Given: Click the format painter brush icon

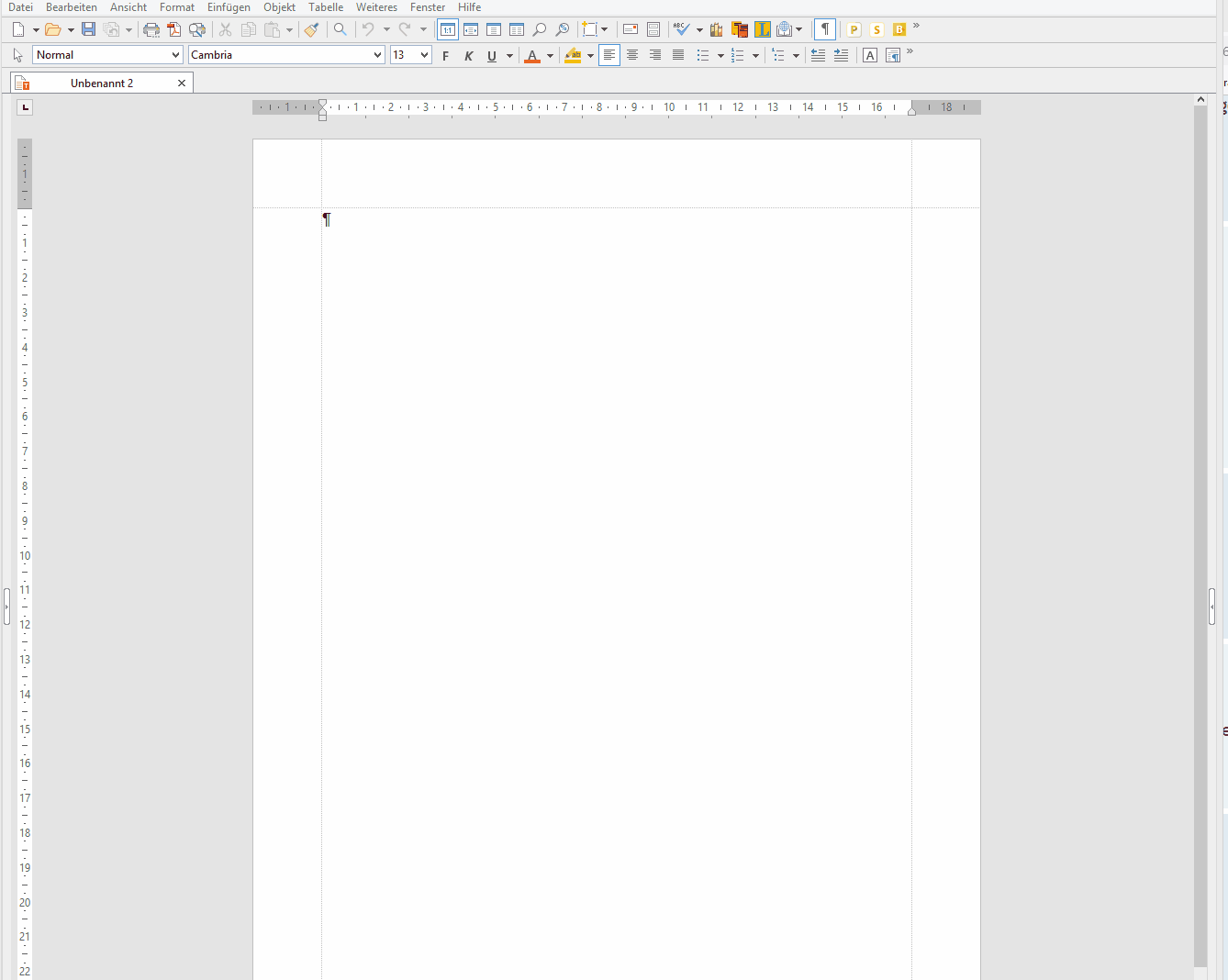Looking at the screenshot, I should (311, 29).
